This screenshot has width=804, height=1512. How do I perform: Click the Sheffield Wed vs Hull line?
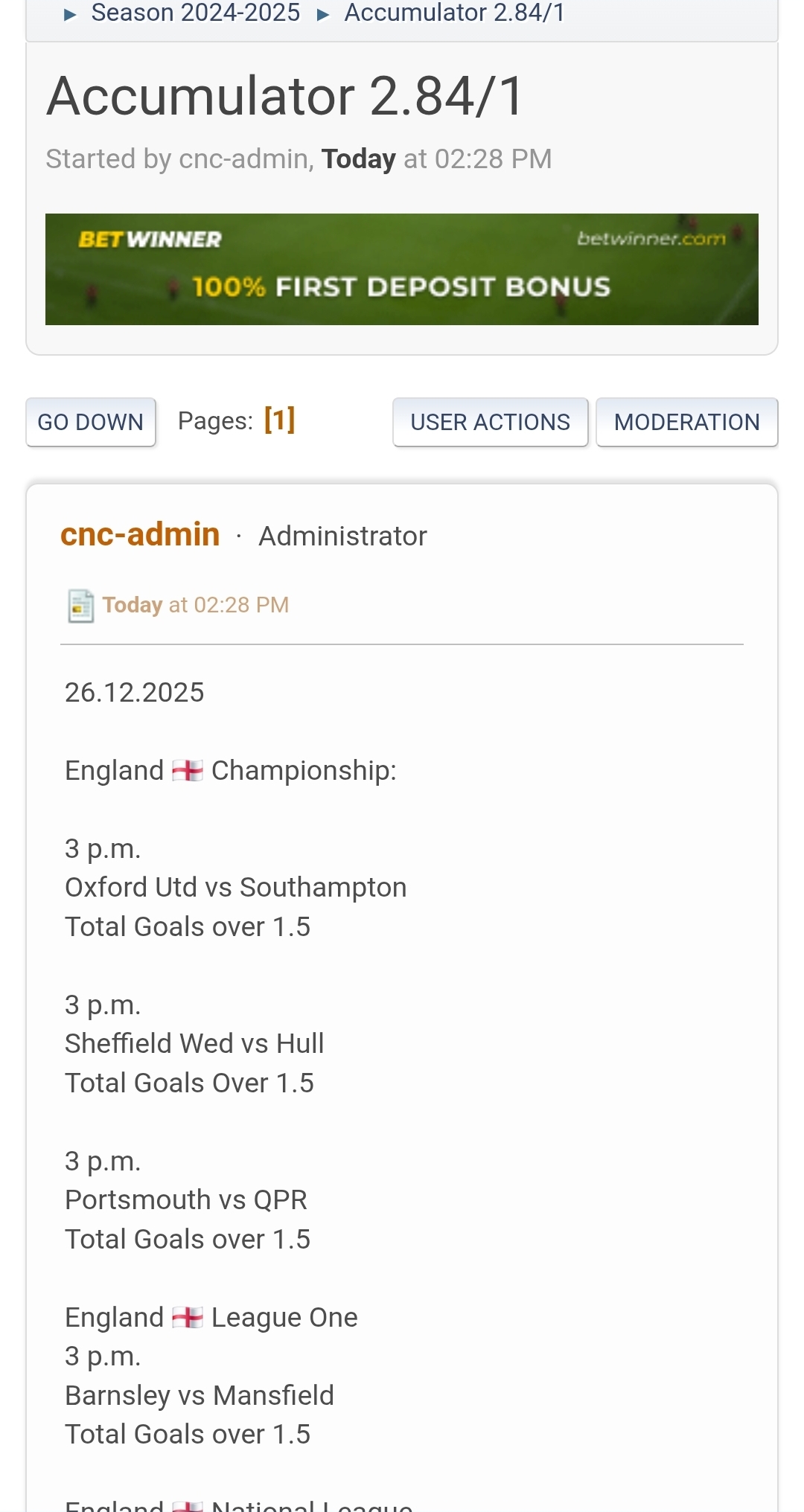point(194,1044)
